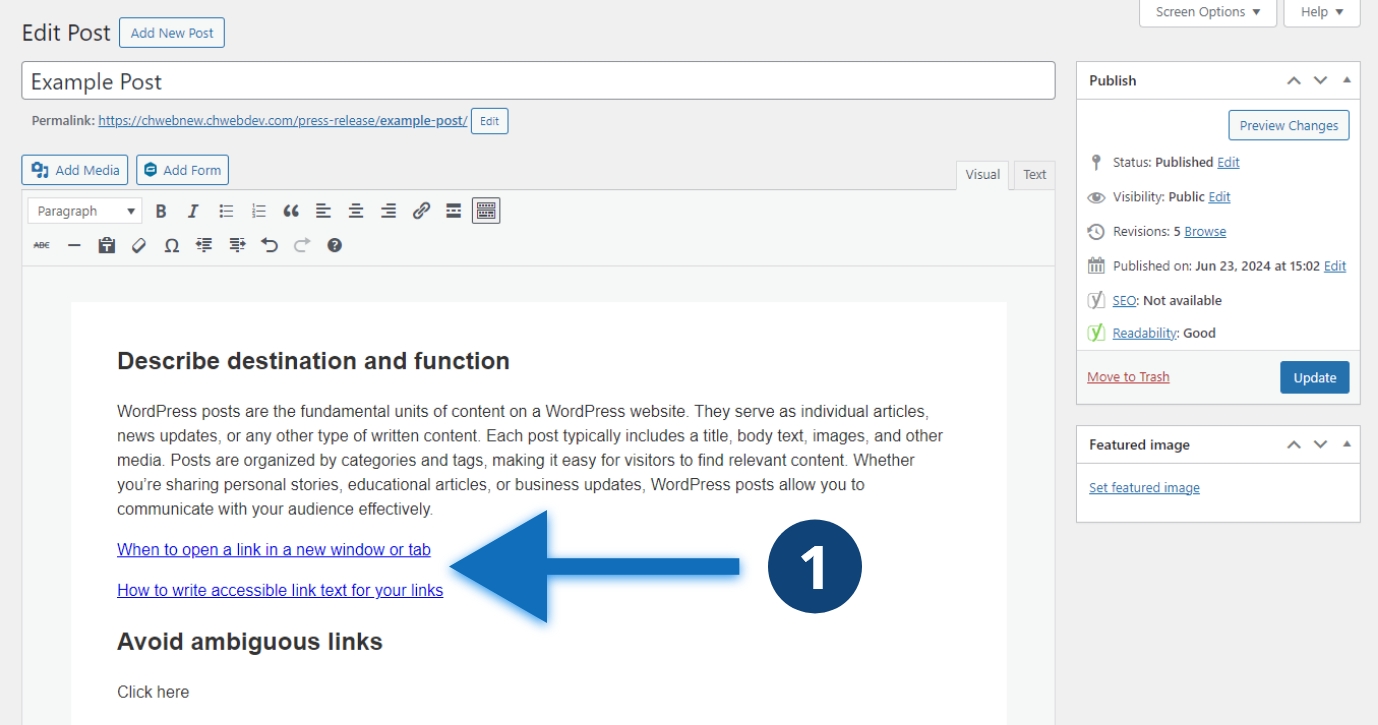Click the clear formatting eraser icon
This screenshot has width=1378, height=725.
click(139, 245)
